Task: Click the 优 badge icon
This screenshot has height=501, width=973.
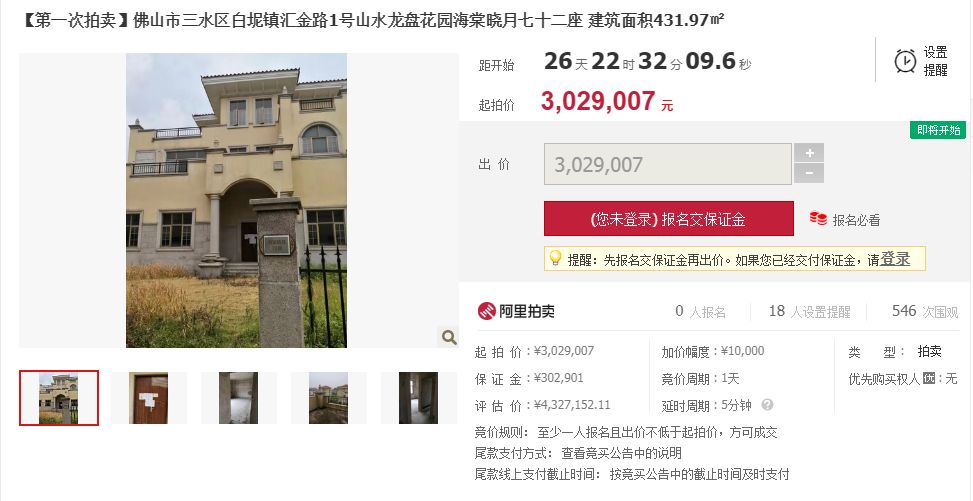Action: 928,378
